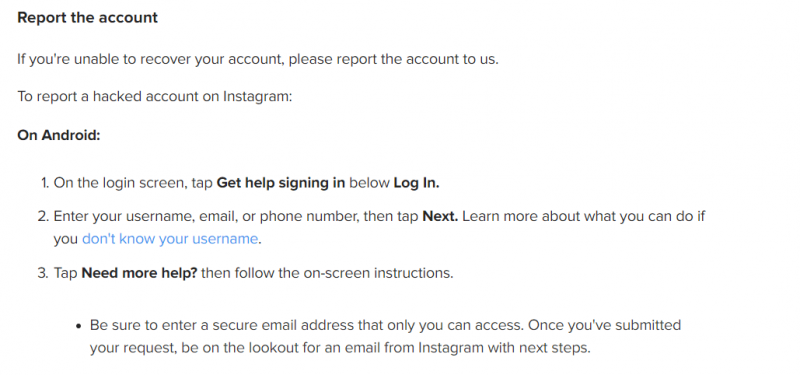
Task: Click the list number 1 marker
Action: [x=45, y=183]
